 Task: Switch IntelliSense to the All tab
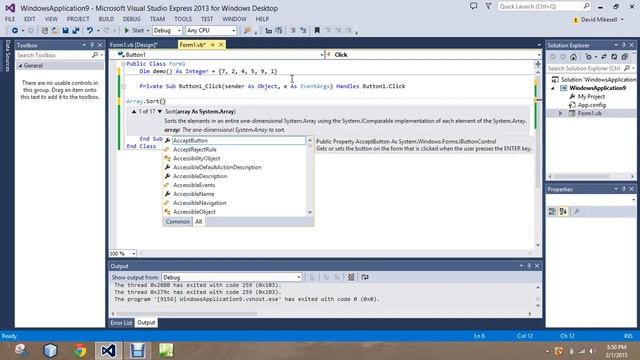point(198,222)
